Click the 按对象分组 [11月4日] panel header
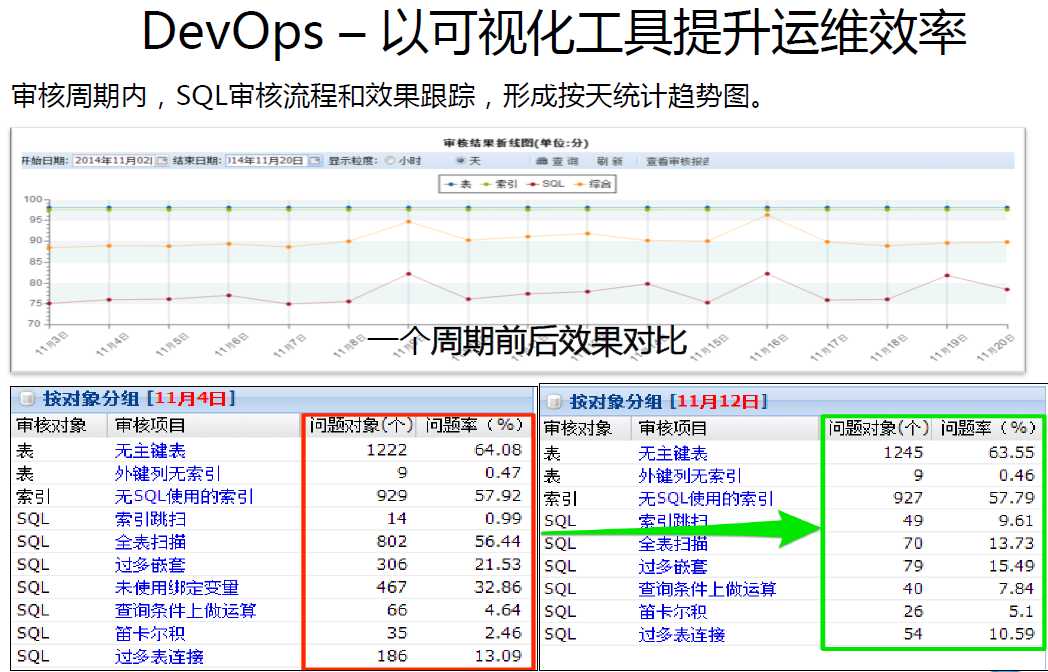 click(273, 400)
